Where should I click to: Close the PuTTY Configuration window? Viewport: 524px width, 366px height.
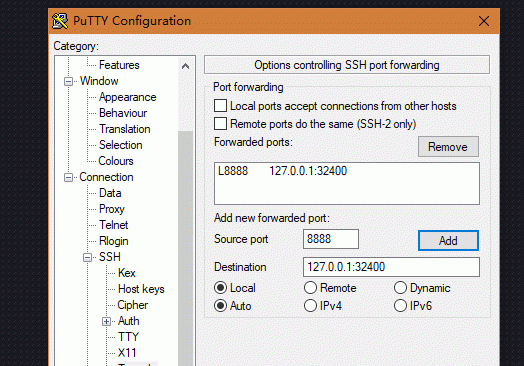point(484,21)
